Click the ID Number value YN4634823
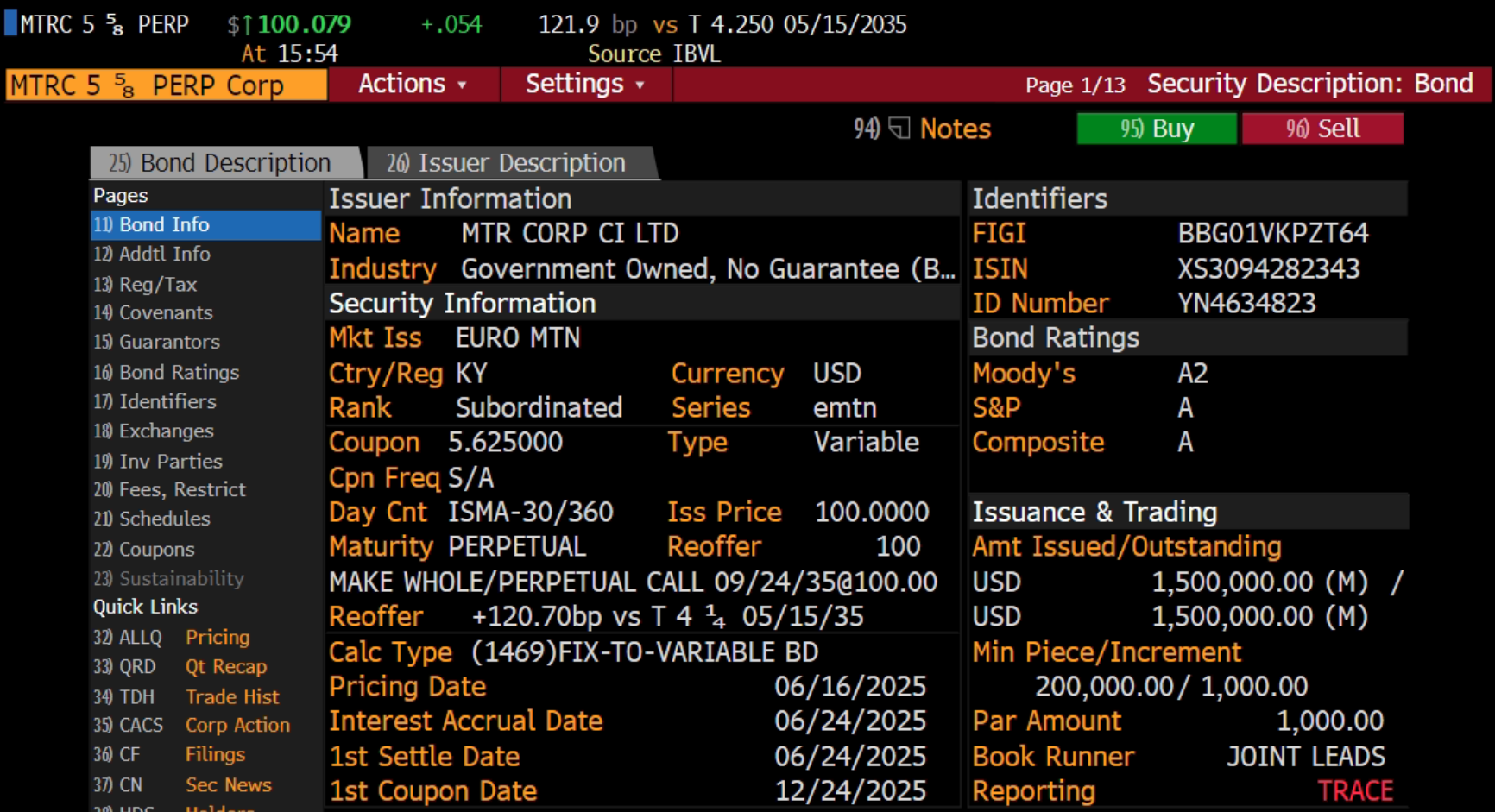Viewport: 1495px width, 812px height. tap(1247, 304)
